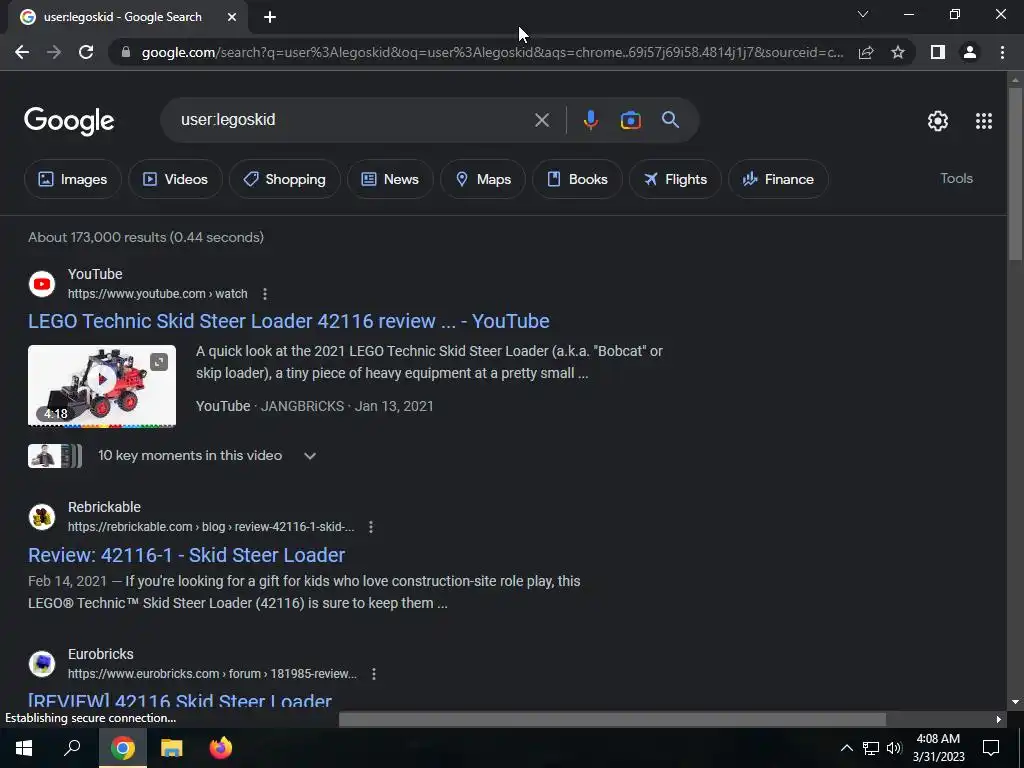Open the more options dots for the Eurobricks result

point(374,673)
